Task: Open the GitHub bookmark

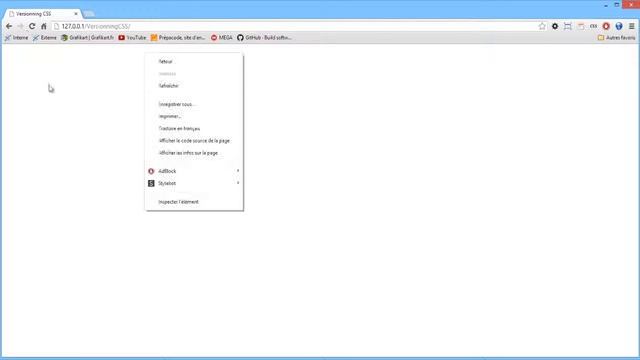Action: [264, 38]
